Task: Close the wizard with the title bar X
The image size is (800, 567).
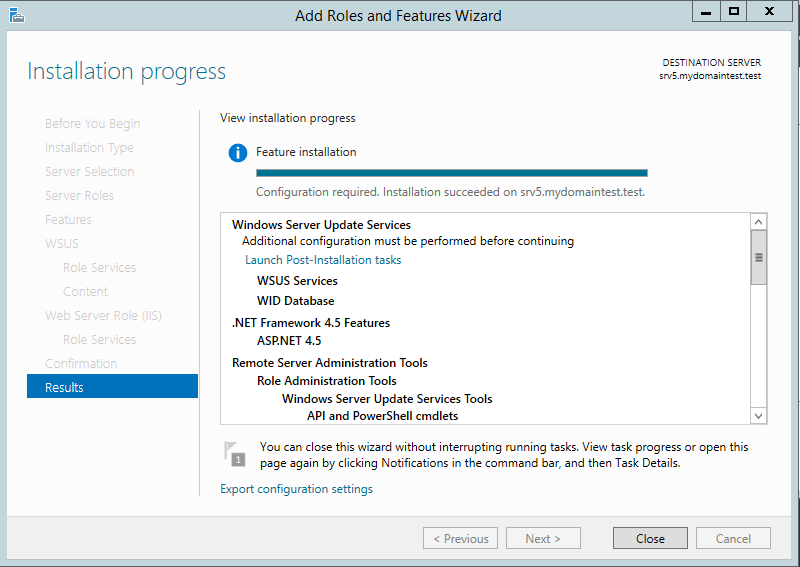Action: pos(769,12)
